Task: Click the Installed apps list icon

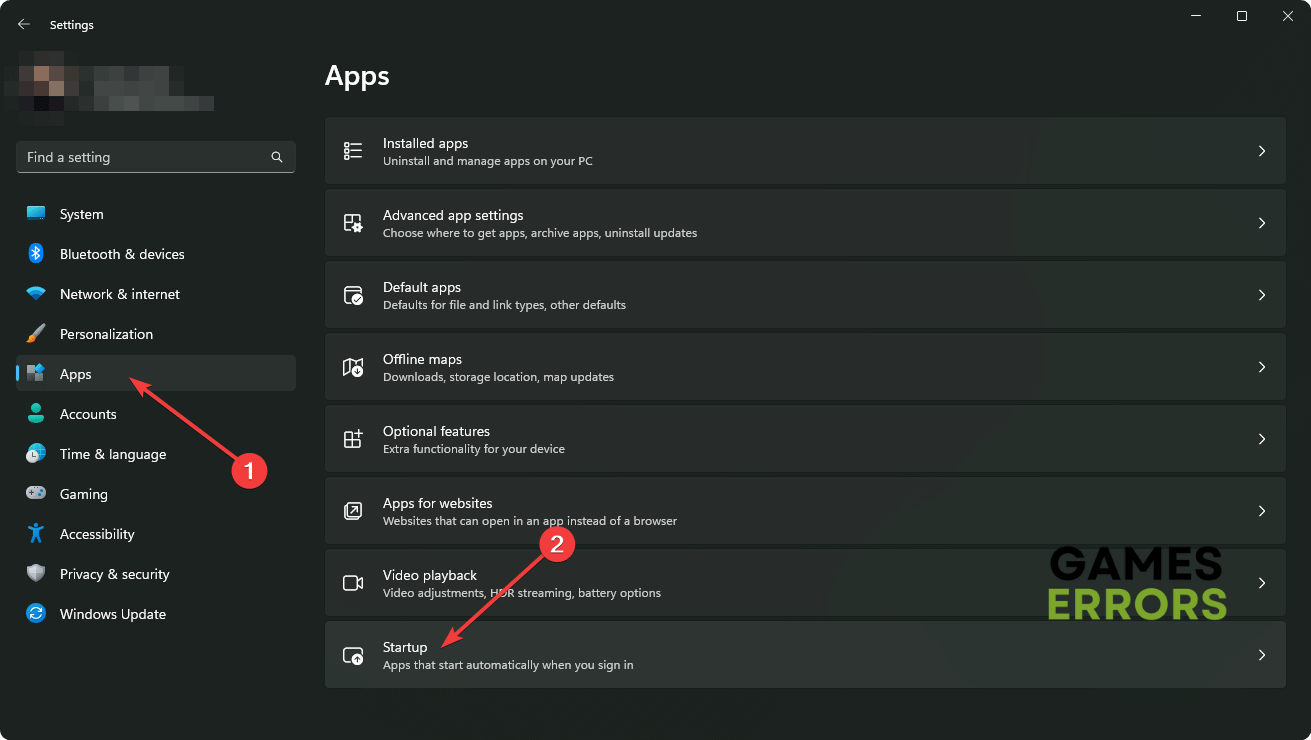Action: coord(353,151)
